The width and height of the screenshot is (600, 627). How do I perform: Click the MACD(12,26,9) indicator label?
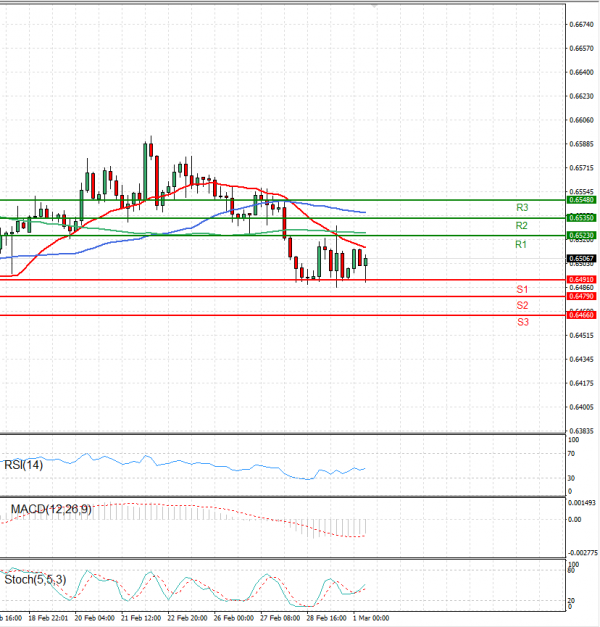51,509
